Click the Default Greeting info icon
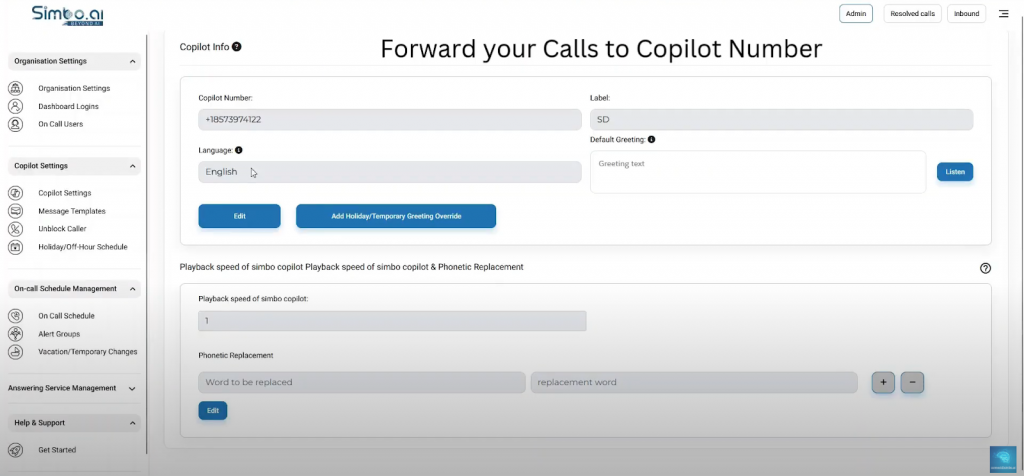Screen dimensions: 1024x476 (652, 140)
